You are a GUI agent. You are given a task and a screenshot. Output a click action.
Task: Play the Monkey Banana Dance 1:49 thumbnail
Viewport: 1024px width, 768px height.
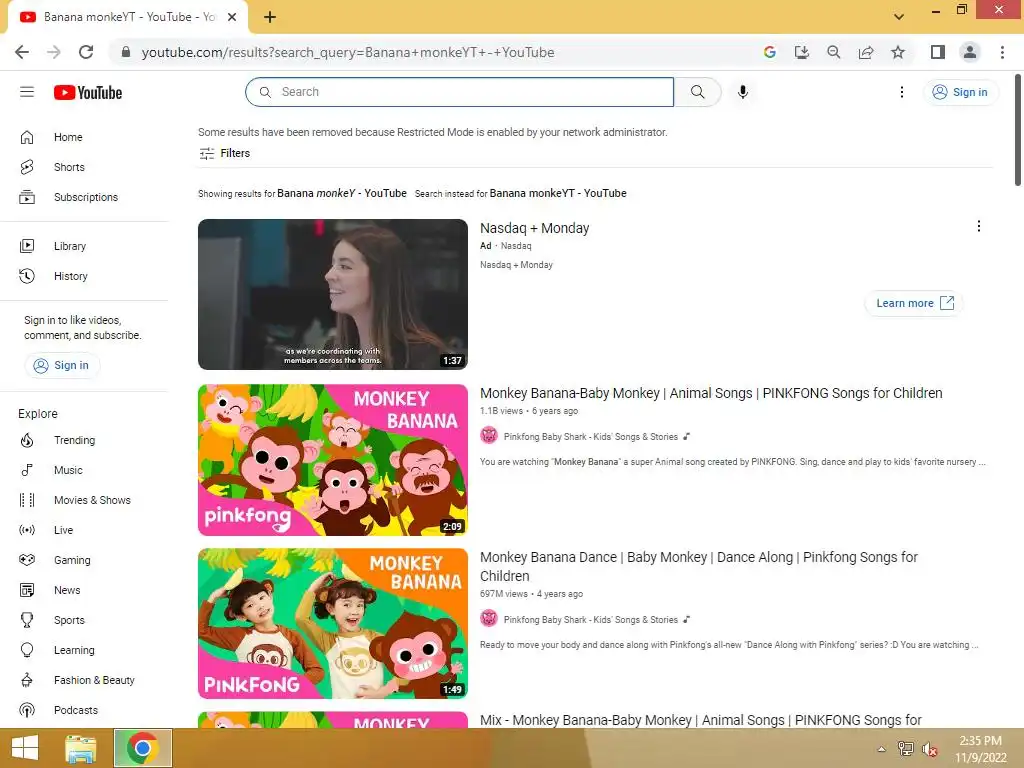[x=333, y=624]
